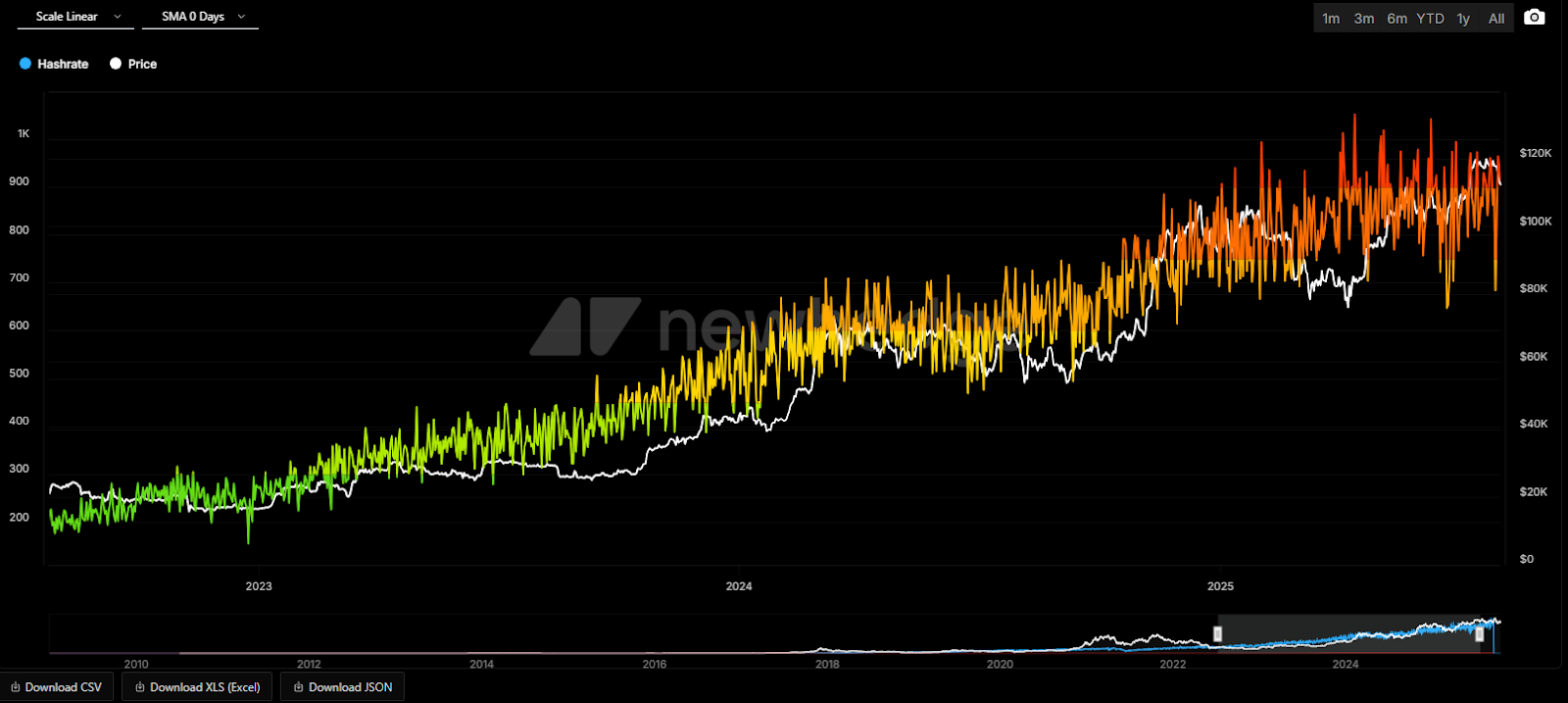Screen dimensions: 1568x703
Task: Toggle the Price series in the legend
Action: 133,64
